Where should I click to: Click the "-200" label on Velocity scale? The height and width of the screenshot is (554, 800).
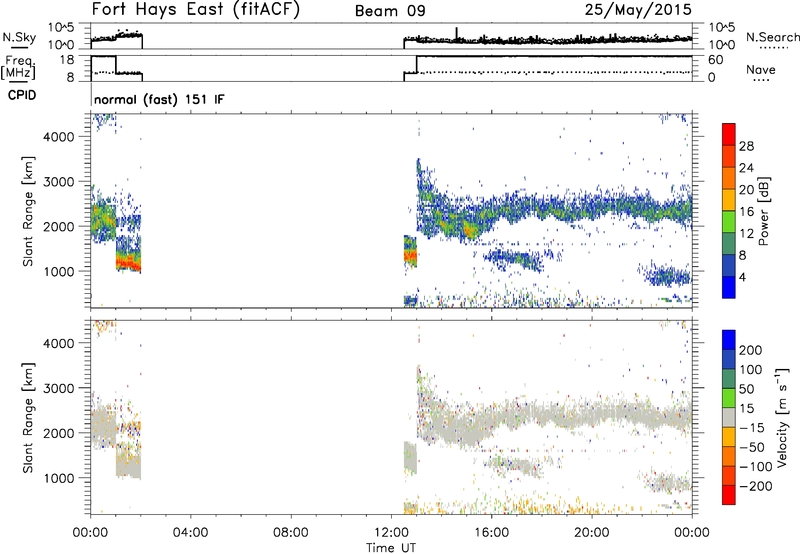[x=755, y=486]
